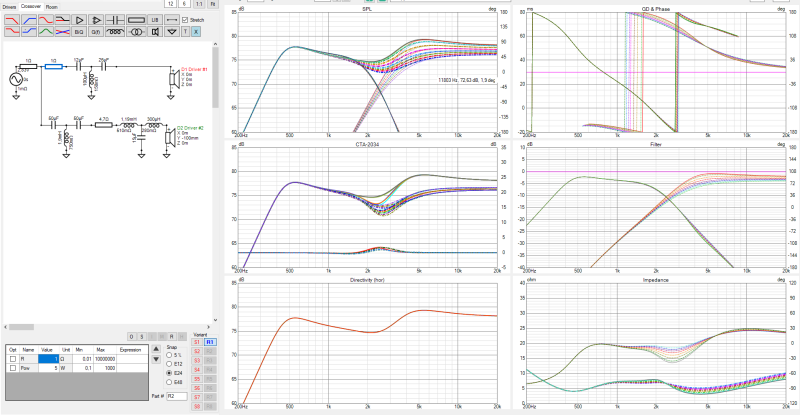Screen dimensions: 800x415
Task: Select the E24 snap option
Action: click(x=169, y=373)
